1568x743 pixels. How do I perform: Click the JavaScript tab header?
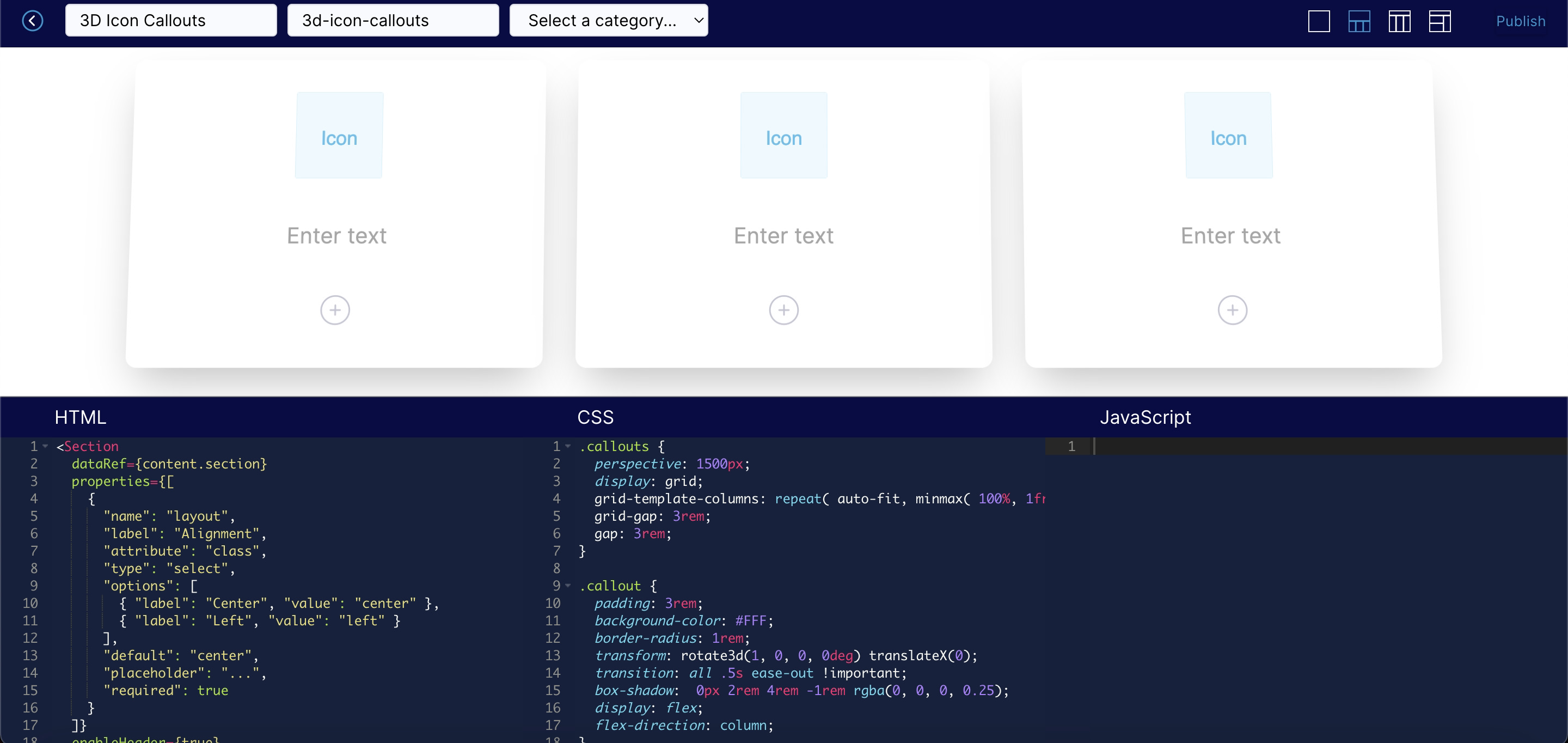click(1144, 416)
